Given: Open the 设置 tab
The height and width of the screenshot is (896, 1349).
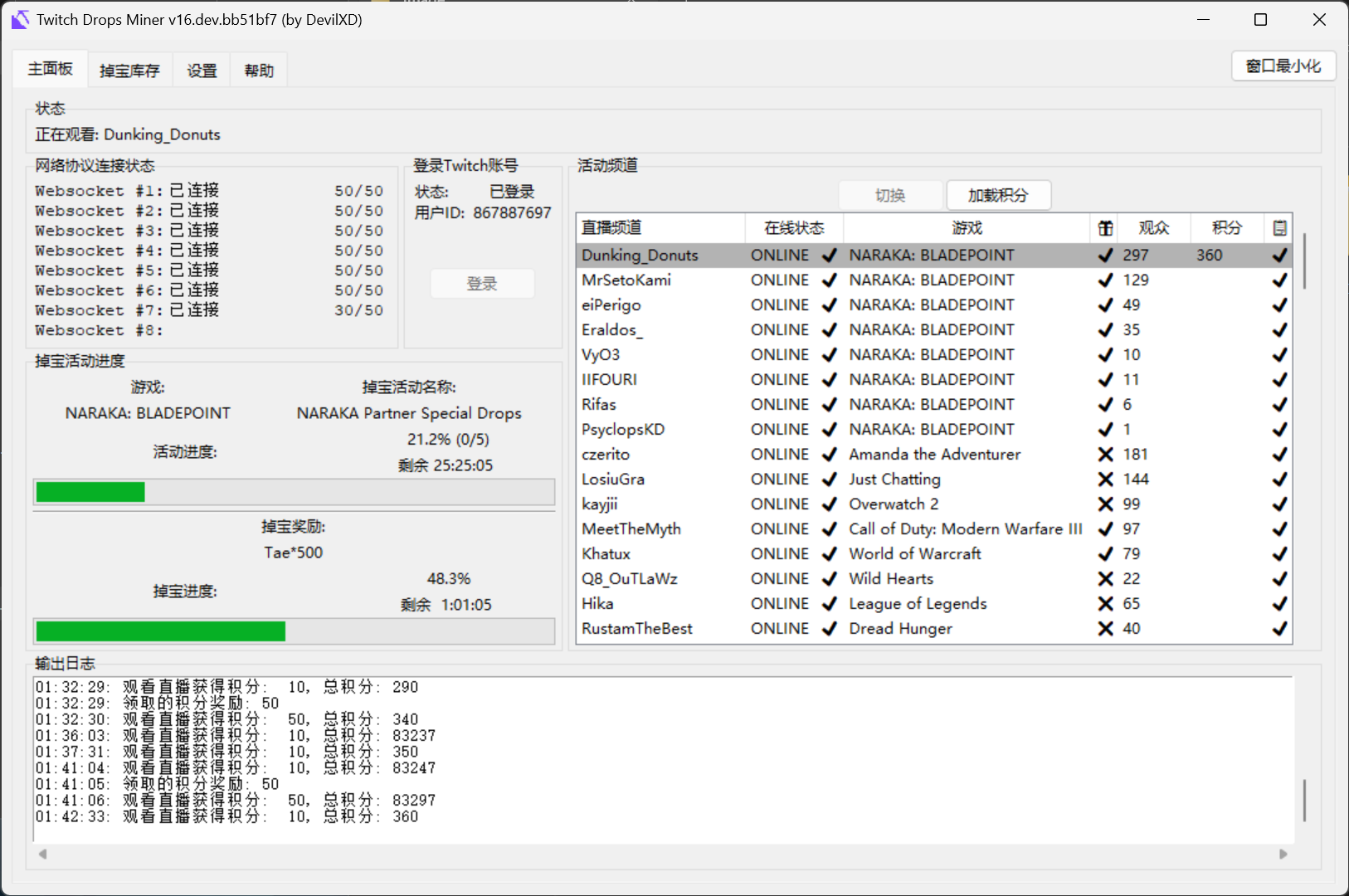Looking at the screenshot, I should (202, 71).
